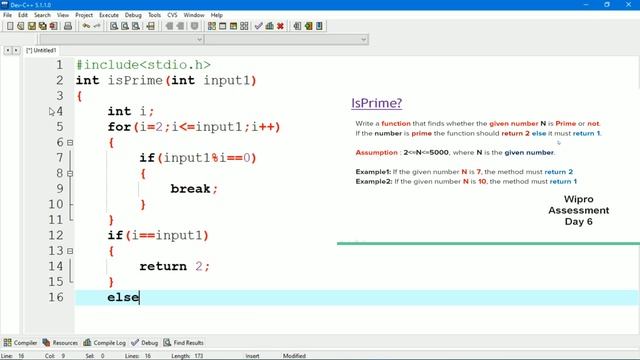640x360 pixels.
Task: Open the Help menu
Action: tap(217, 15)
